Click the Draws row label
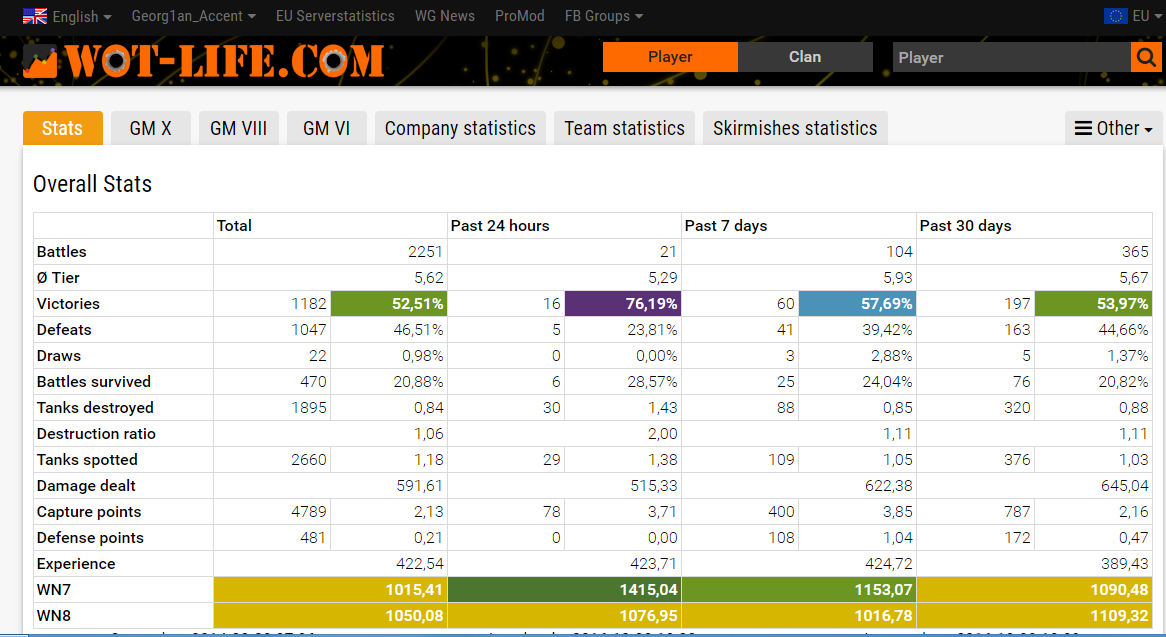Image resolution: width=1166 pixels, height=637 pixels. pos(59,356)
